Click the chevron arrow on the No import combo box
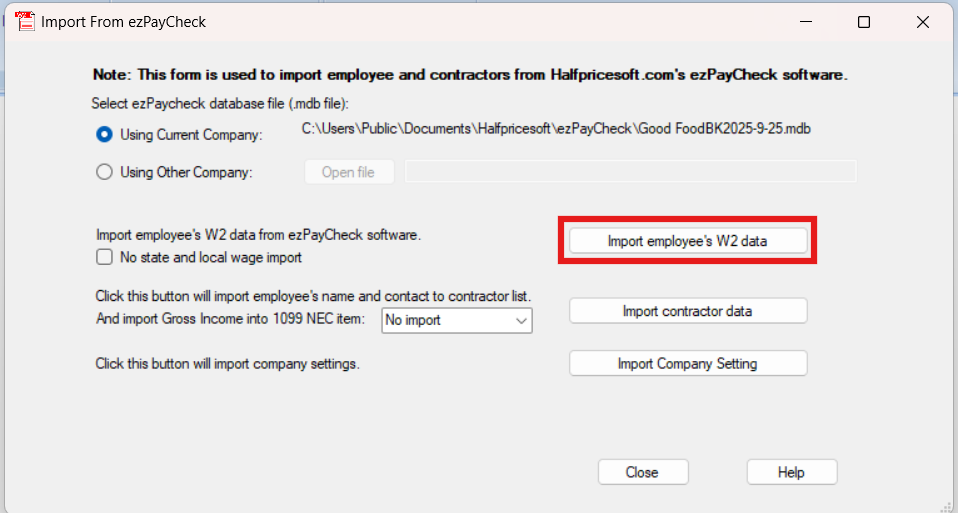The height and width of the screenshot is (513, 958). point(521,321)
